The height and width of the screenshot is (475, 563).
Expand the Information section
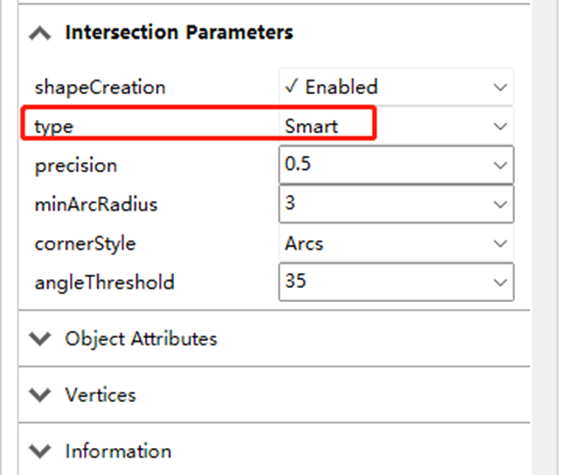tap(40, 451)
